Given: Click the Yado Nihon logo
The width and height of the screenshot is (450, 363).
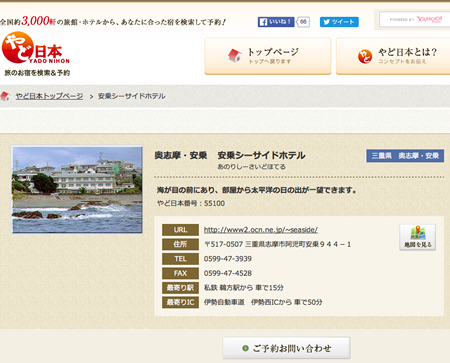Looking at the screenshot, I should tap(36, 48).
